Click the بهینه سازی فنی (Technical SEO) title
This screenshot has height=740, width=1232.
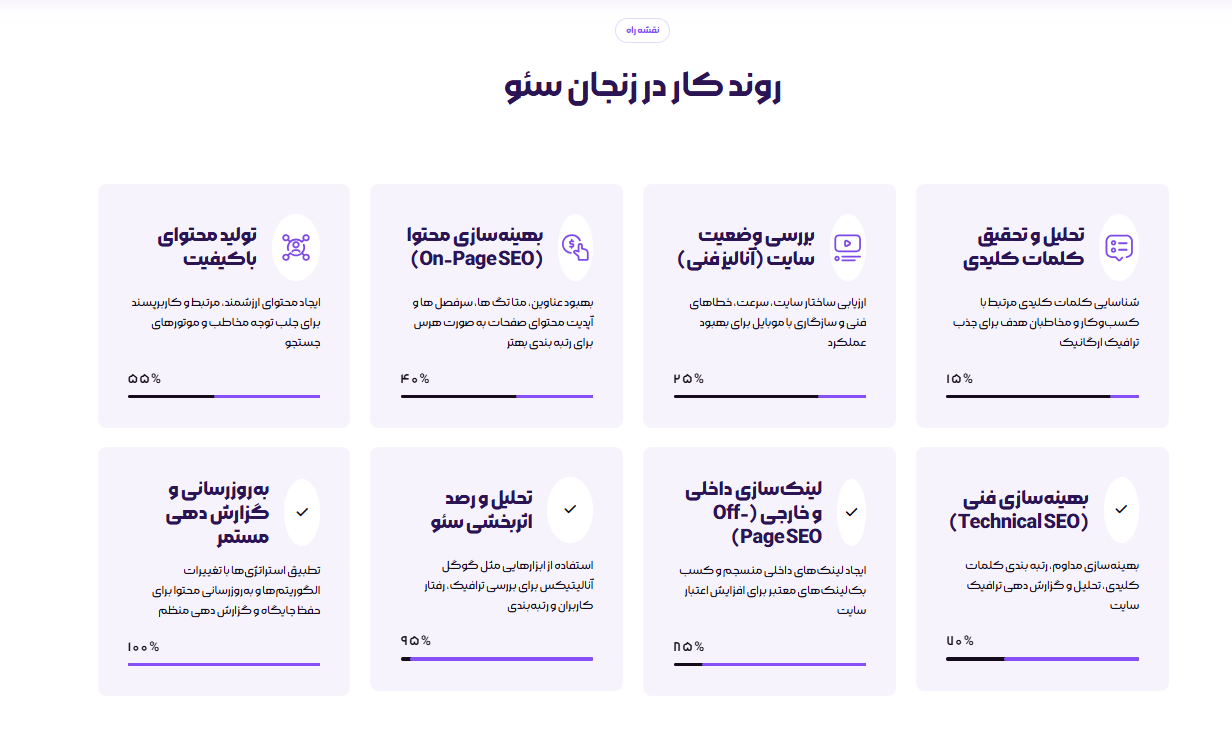point(1019,510)
